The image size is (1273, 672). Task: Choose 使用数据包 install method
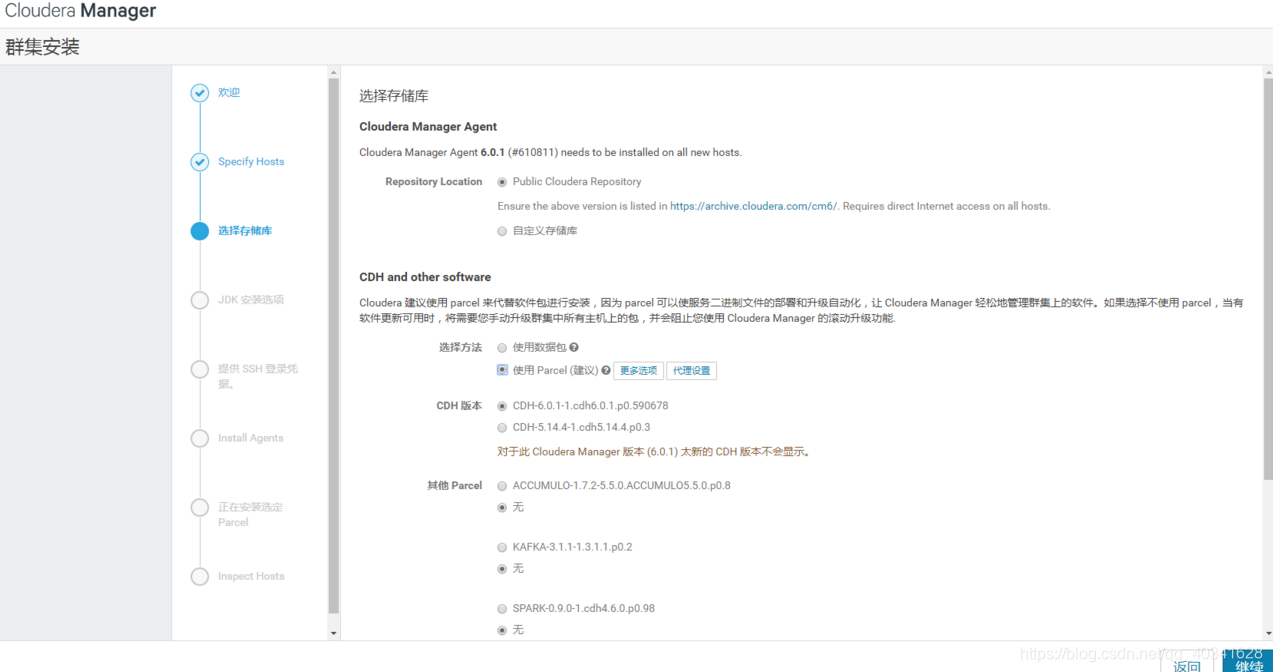pos(502,348)
